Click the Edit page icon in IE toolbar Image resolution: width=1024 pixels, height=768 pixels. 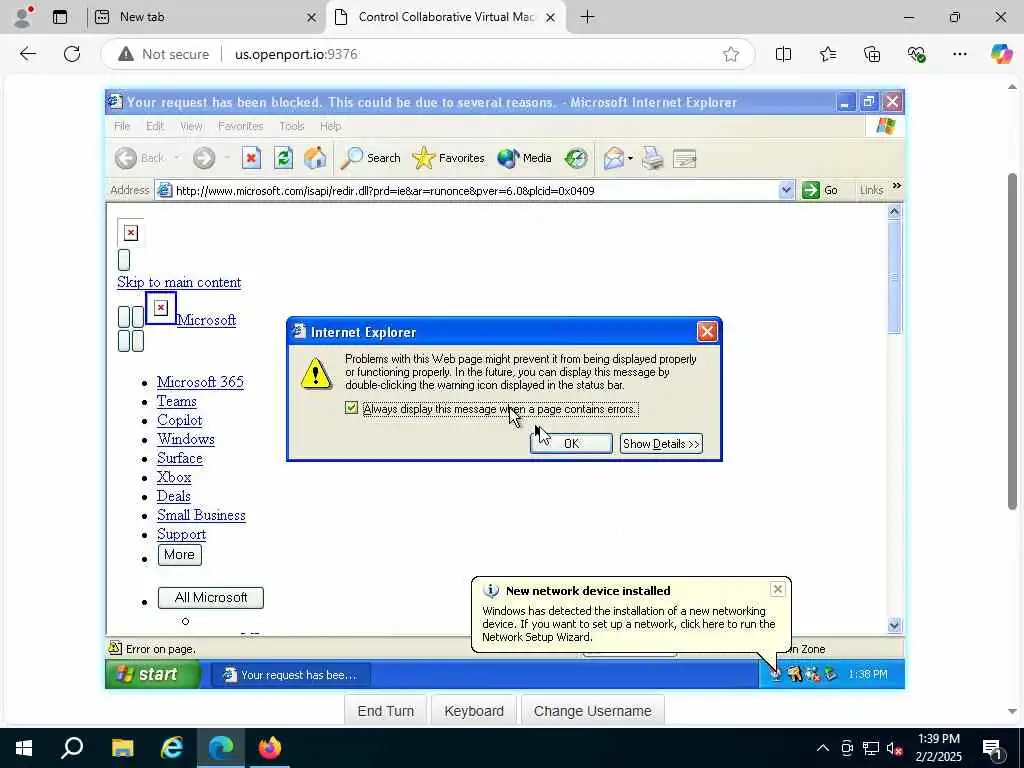click(x=684, y=158)
